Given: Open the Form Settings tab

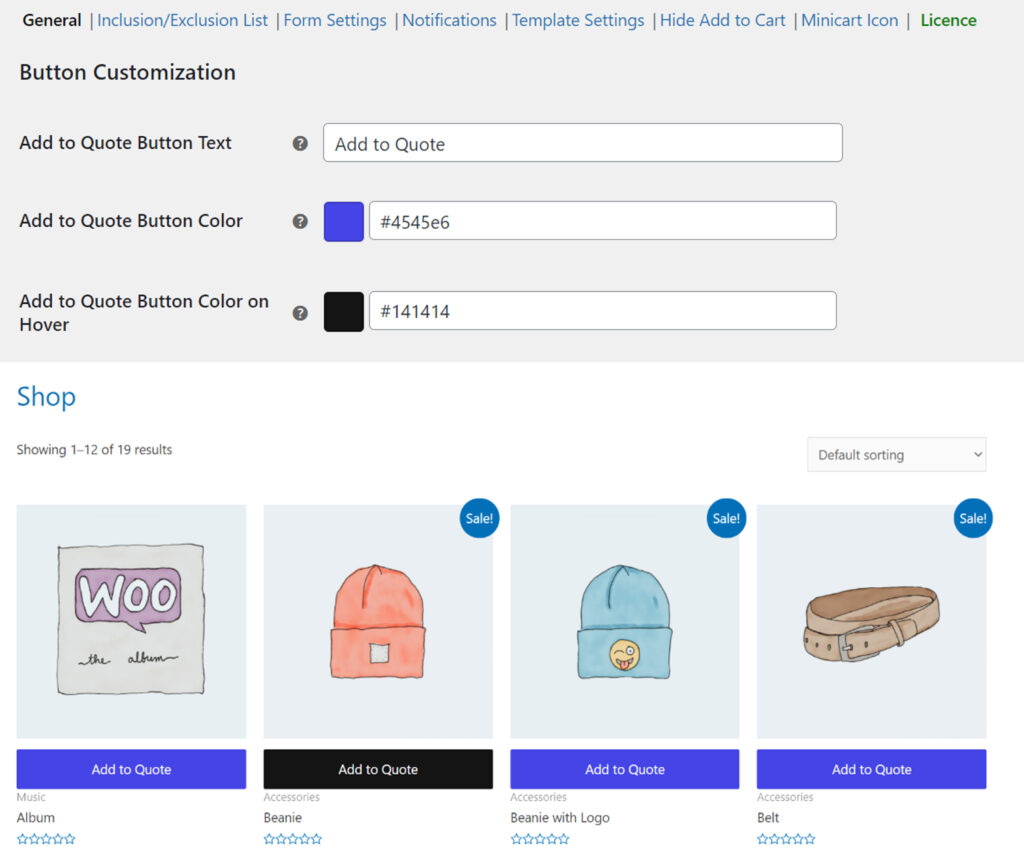Looking at the screenshot, I should (335, 20).
